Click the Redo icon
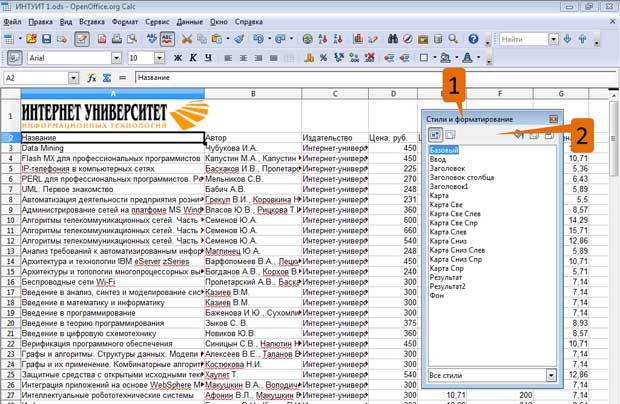 [x=280, y=39]
